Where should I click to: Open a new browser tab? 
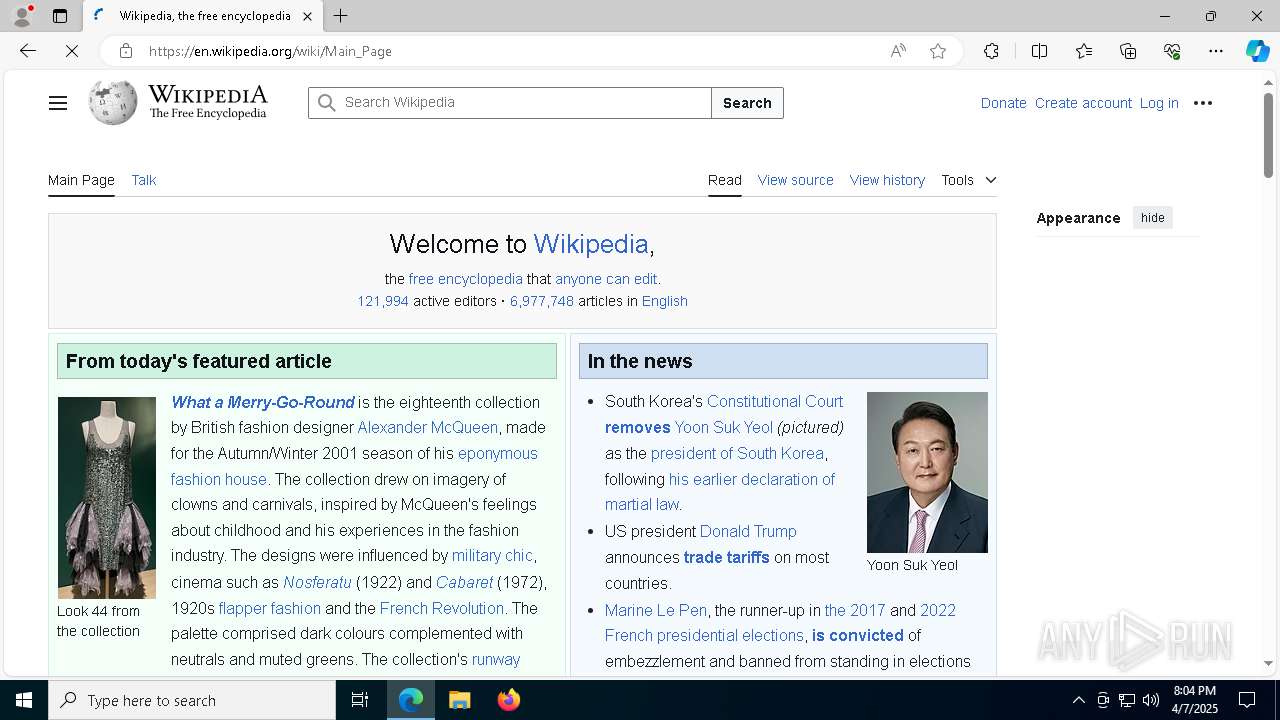tap(341, 16)
